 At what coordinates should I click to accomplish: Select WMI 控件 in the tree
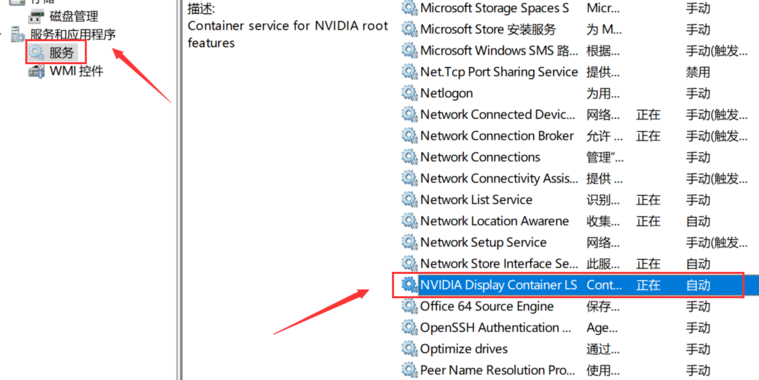click(76, 72)
